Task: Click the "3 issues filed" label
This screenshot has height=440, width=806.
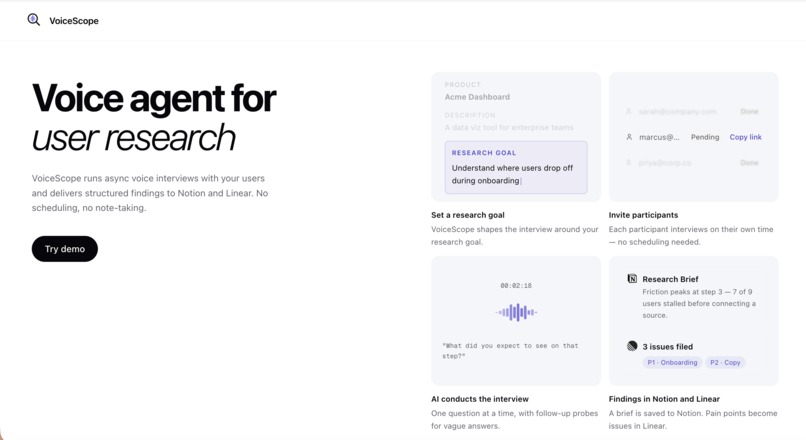Action: [x=668, y=346]
